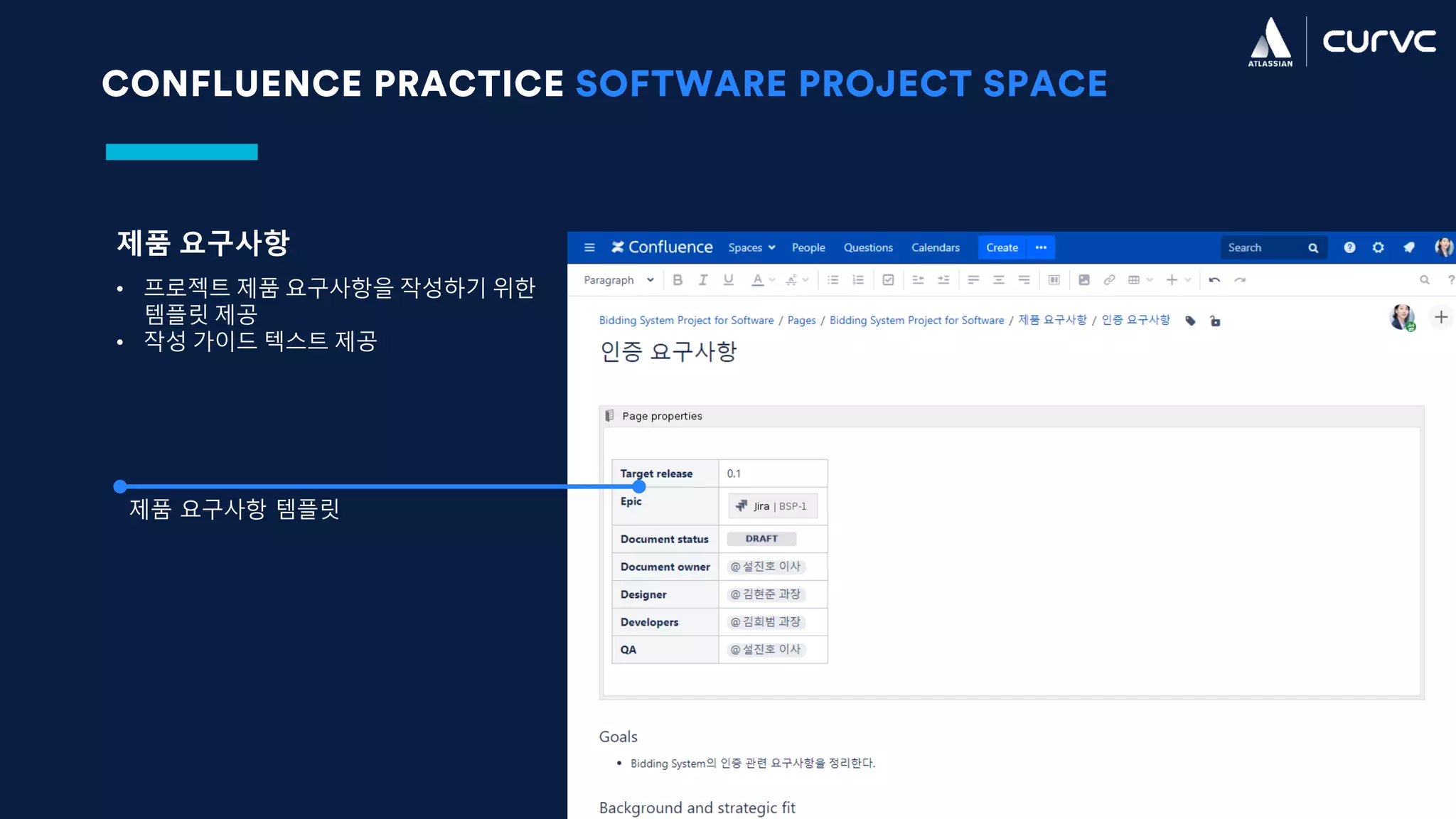Open page layout tool

click(1054, 280)
